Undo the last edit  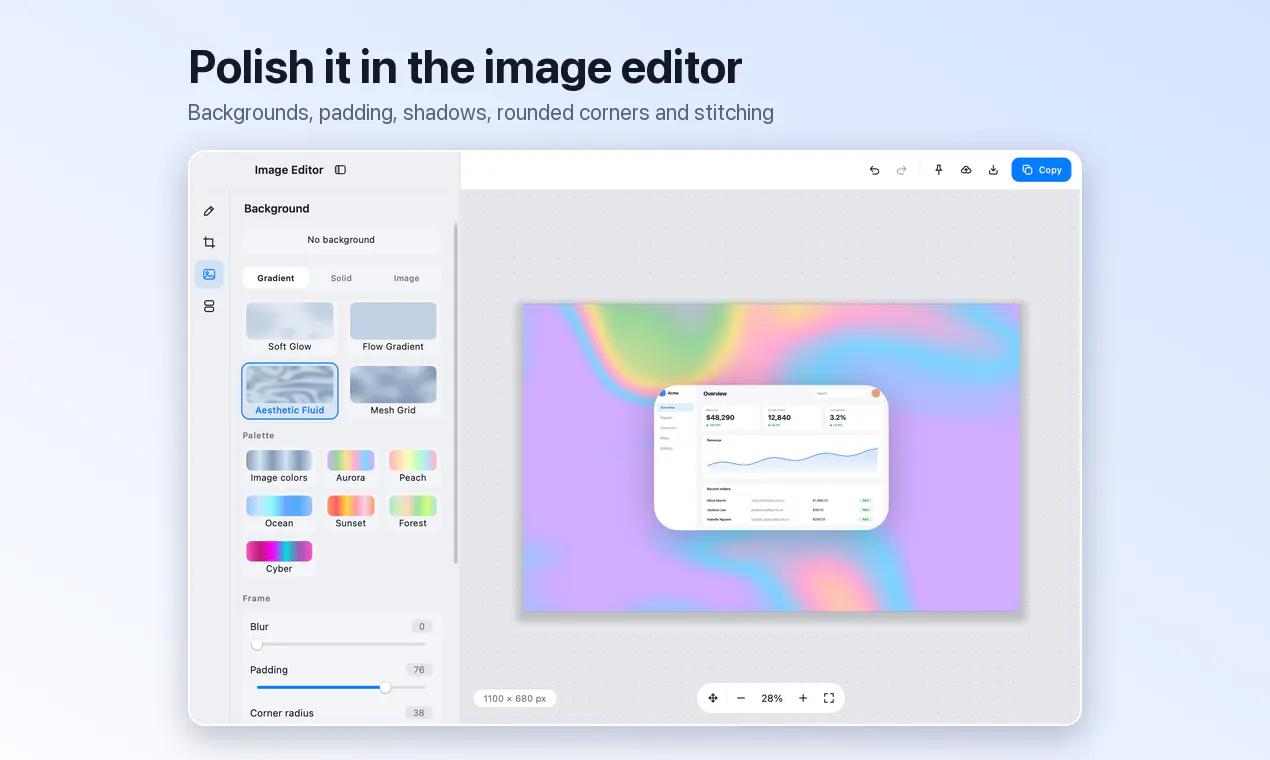tap(874, 170)
